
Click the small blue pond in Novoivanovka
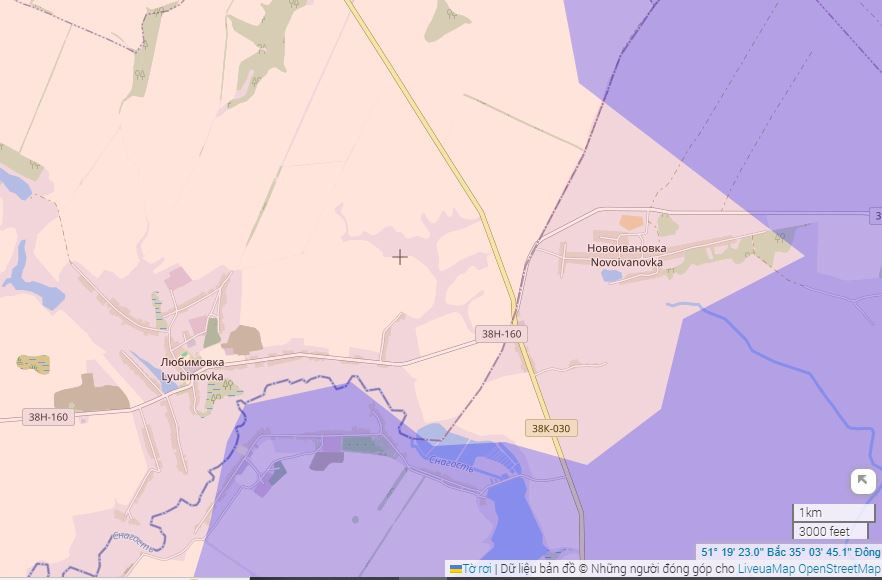611,275
